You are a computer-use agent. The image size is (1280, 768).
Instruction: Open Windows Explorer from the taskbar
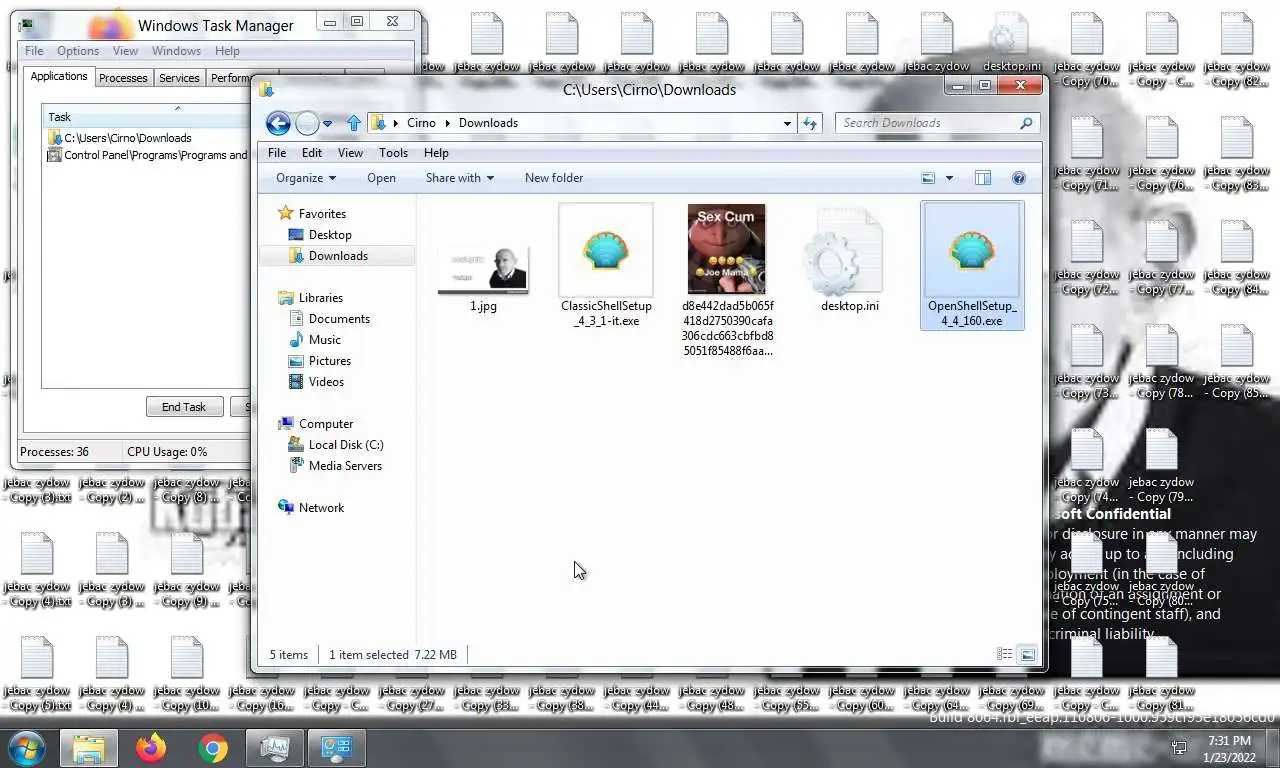coord(89,748)
